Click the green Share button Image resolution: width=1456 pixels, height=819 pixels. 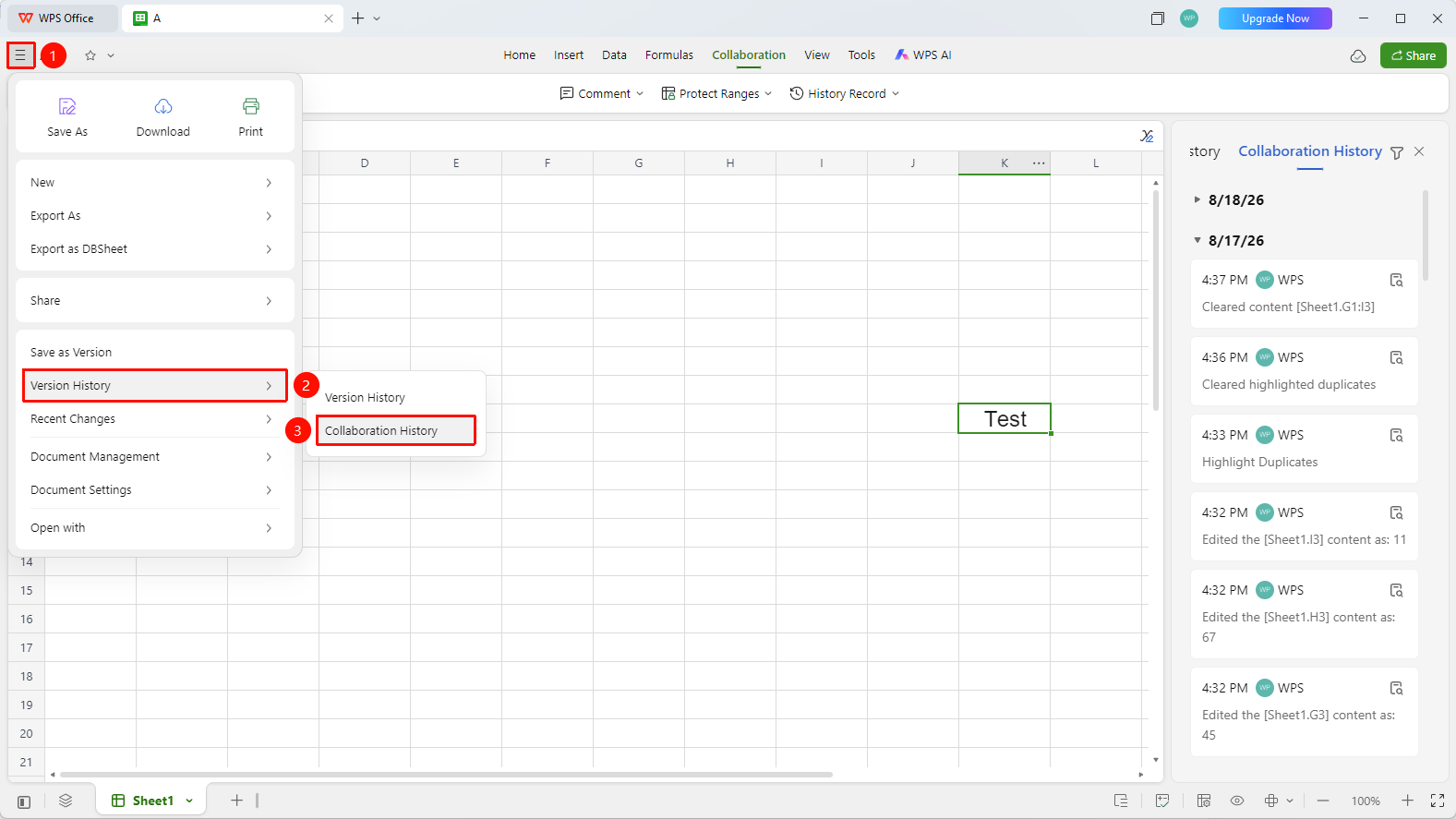pos(1414,55)
